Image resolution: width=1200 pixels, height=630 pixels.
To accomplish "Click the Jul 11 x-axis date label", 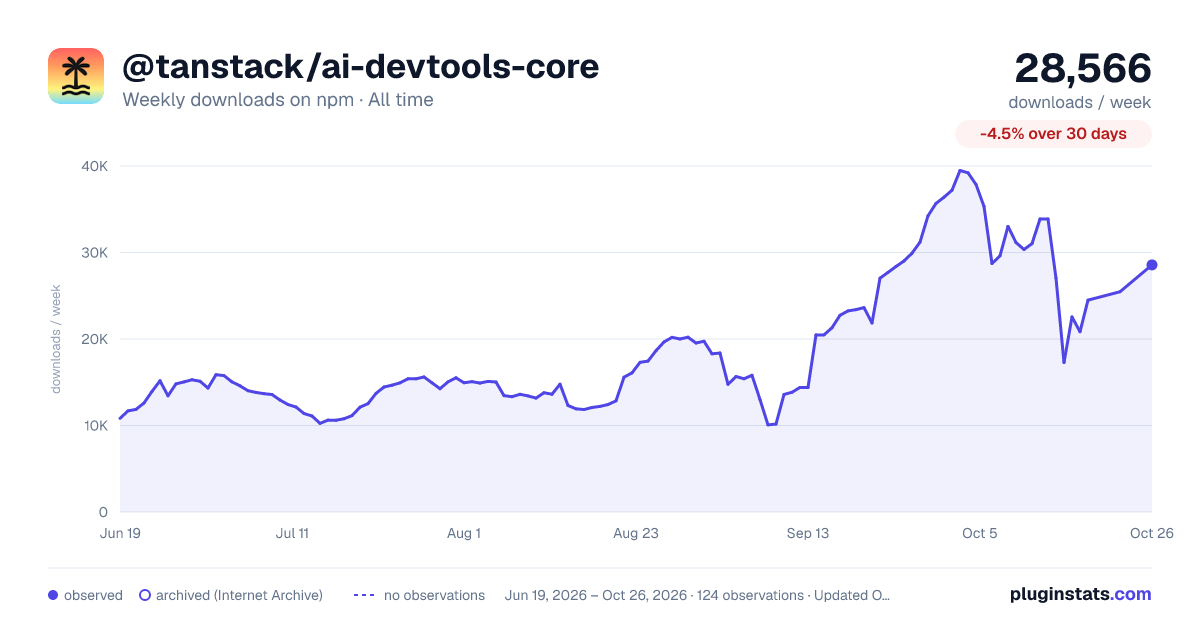I will [292, 533].
